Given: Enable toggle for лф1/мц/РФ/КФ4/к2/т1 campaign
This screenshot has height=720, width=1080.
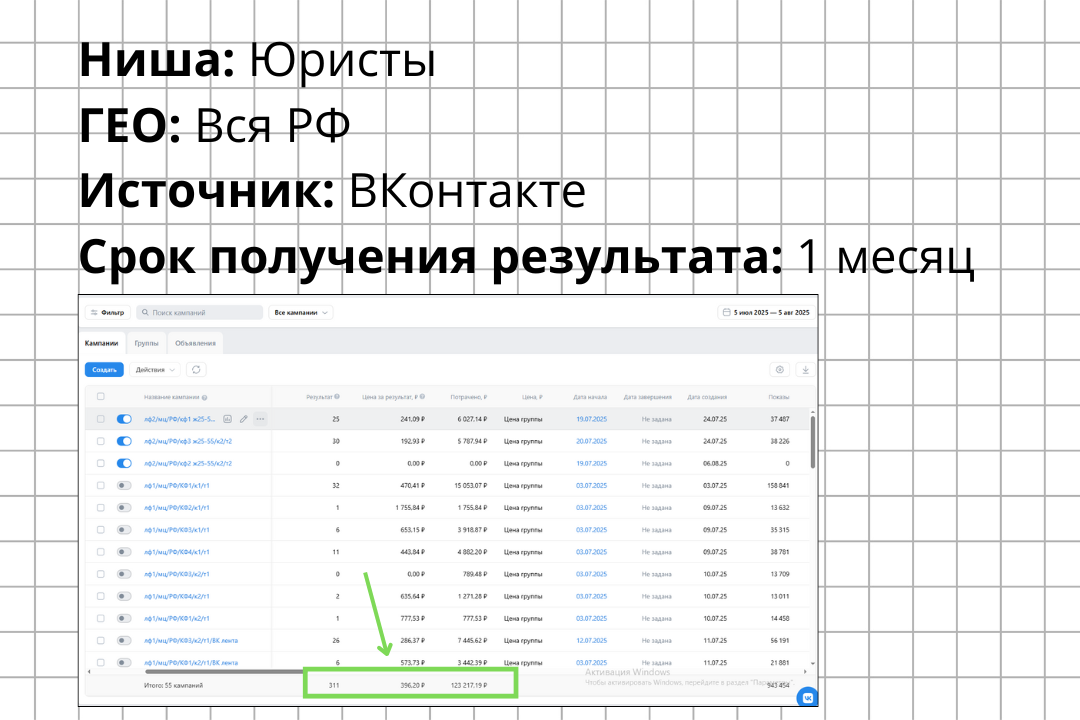Looking at the screenshot, I should pyautogui.click(x=124, y=596).
